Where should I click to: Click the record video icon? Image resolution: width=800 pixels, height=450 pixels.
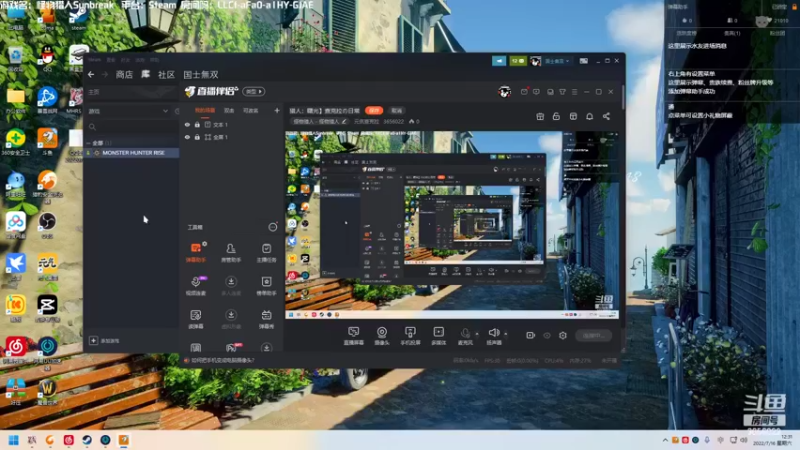[x=531, y=335]
